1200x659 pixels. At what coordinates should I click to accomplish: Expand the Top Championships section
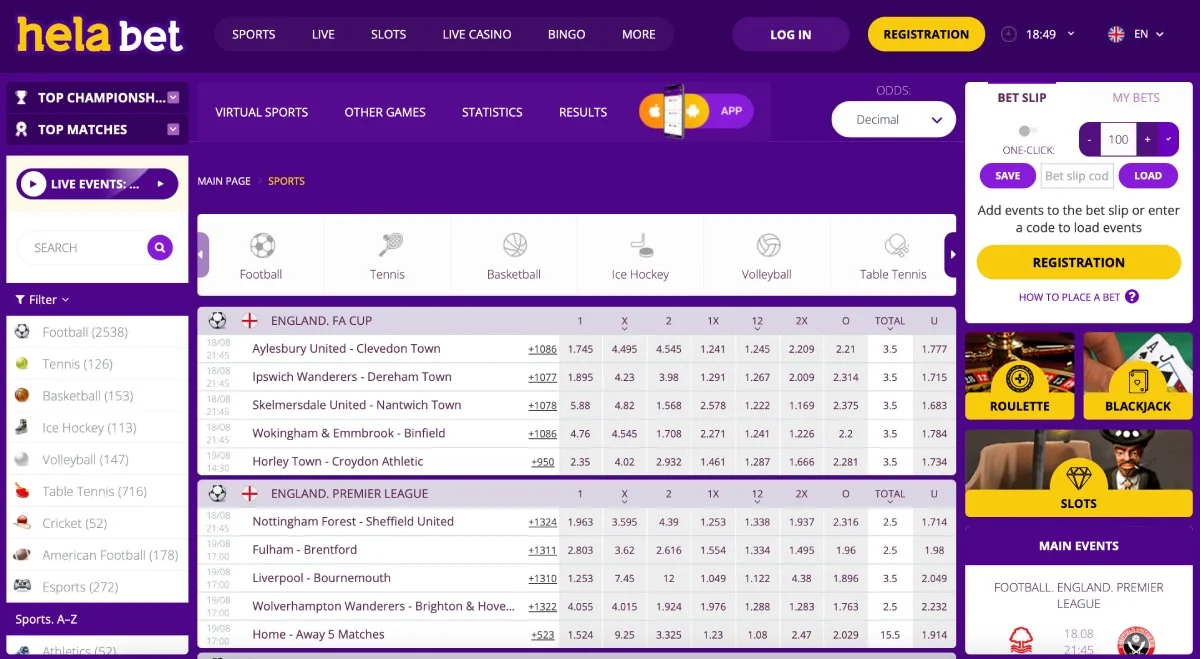point(173,97)
